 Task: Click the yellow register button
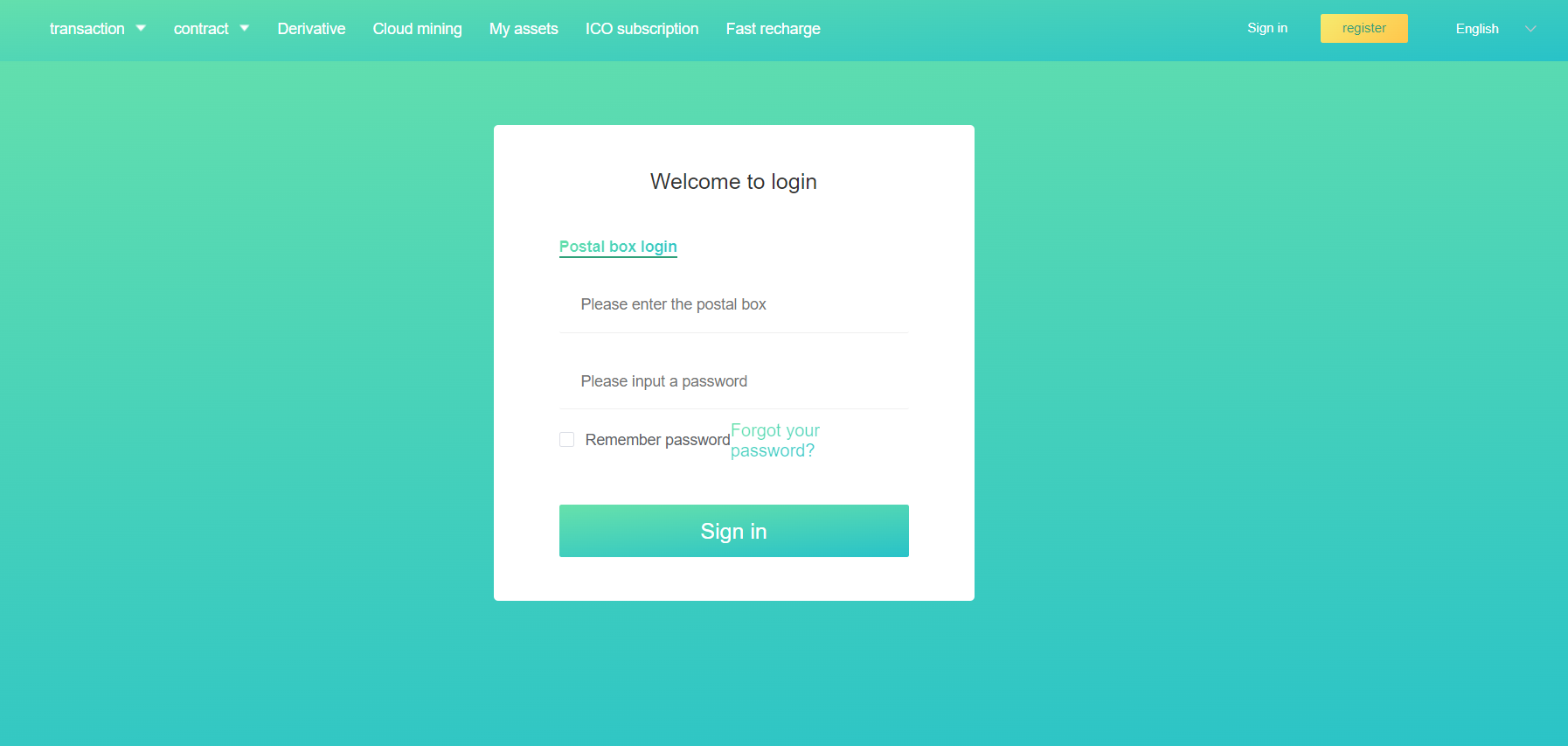pos(1364,28)
